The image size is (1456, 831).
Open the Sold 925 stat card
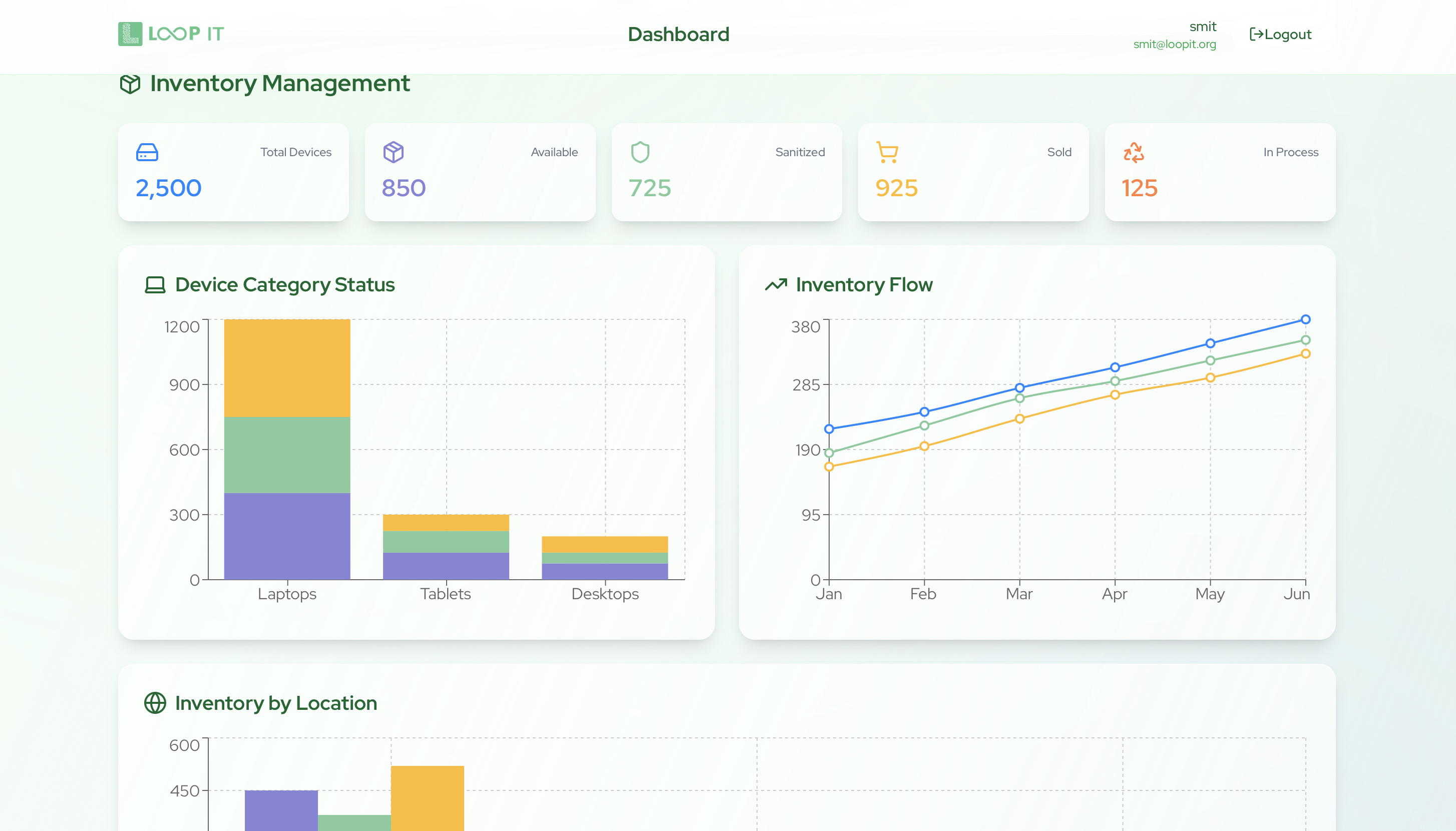pyautogui.click(x=972, y=172)
